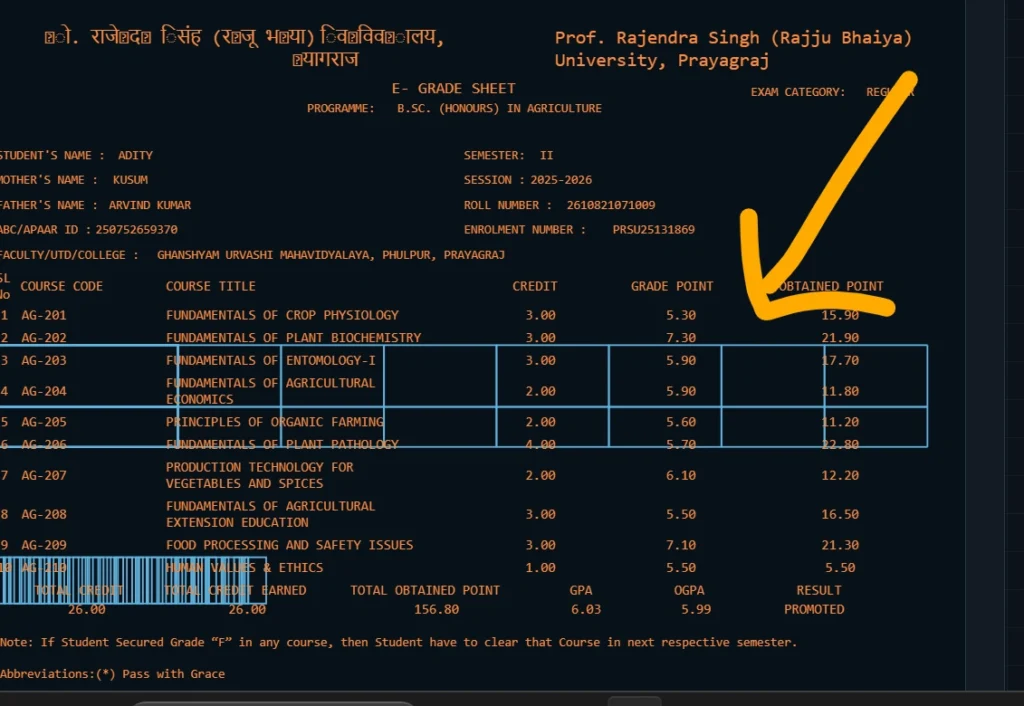
Task: Click "FUNDAMENTALS OF CROP PHYSIOLOGY" course title
Action: [x=282, y=315]
